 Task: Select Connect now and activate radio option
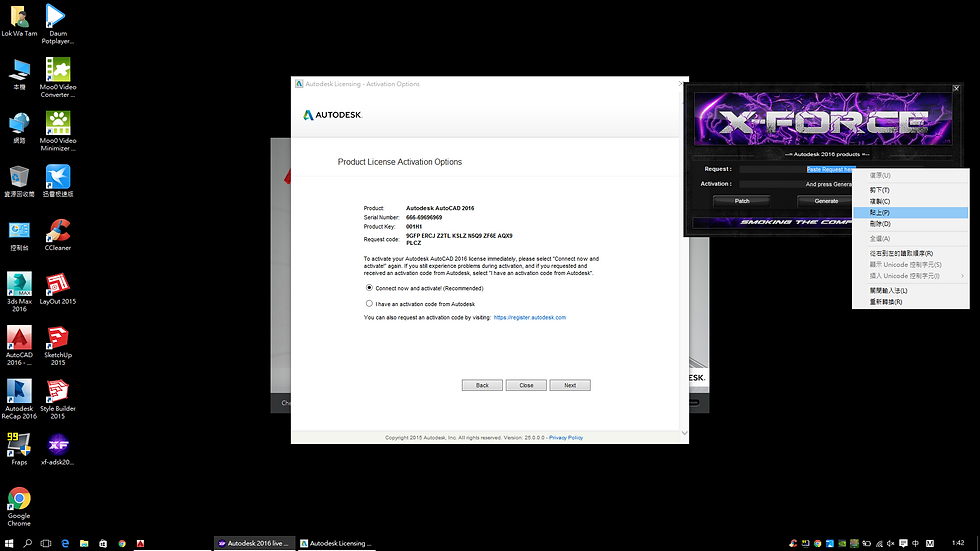point(369,288)
